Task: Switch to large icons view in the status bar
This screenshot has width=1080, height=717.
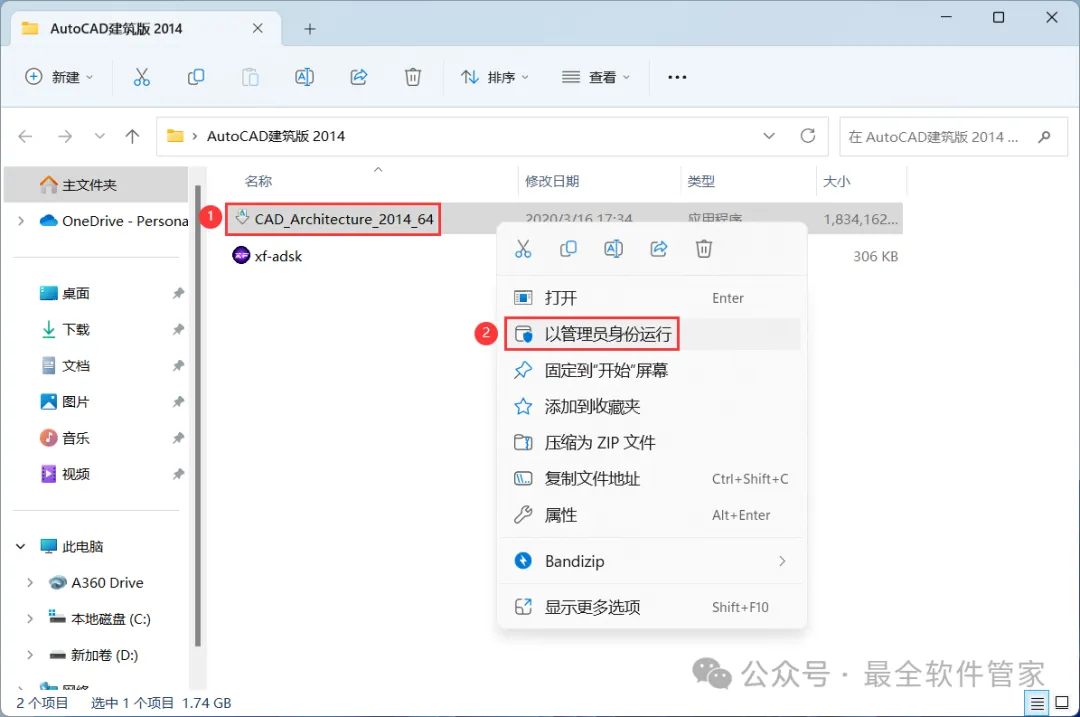Action: [x=1062, y=703]
